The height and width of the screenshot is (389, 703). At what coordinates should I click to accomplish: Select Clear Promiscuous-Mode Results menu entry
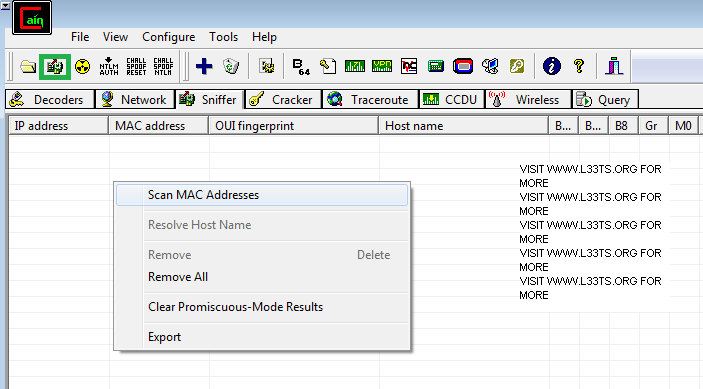[262, 307]
